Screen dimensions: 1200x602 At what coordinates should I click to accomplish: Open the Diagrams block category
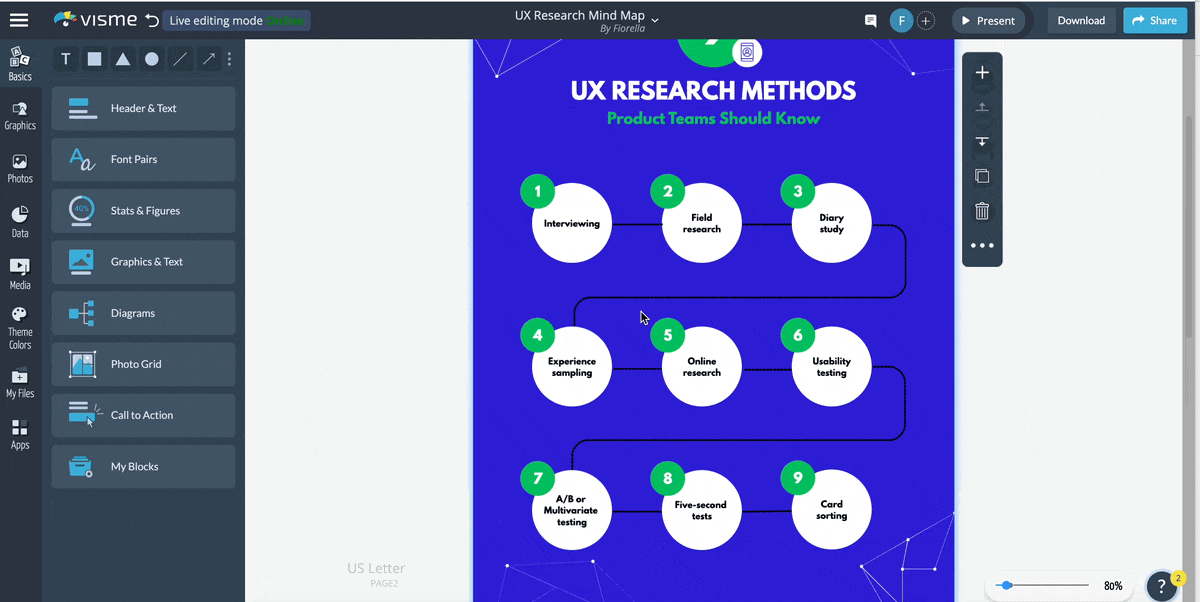coord(143,313)
